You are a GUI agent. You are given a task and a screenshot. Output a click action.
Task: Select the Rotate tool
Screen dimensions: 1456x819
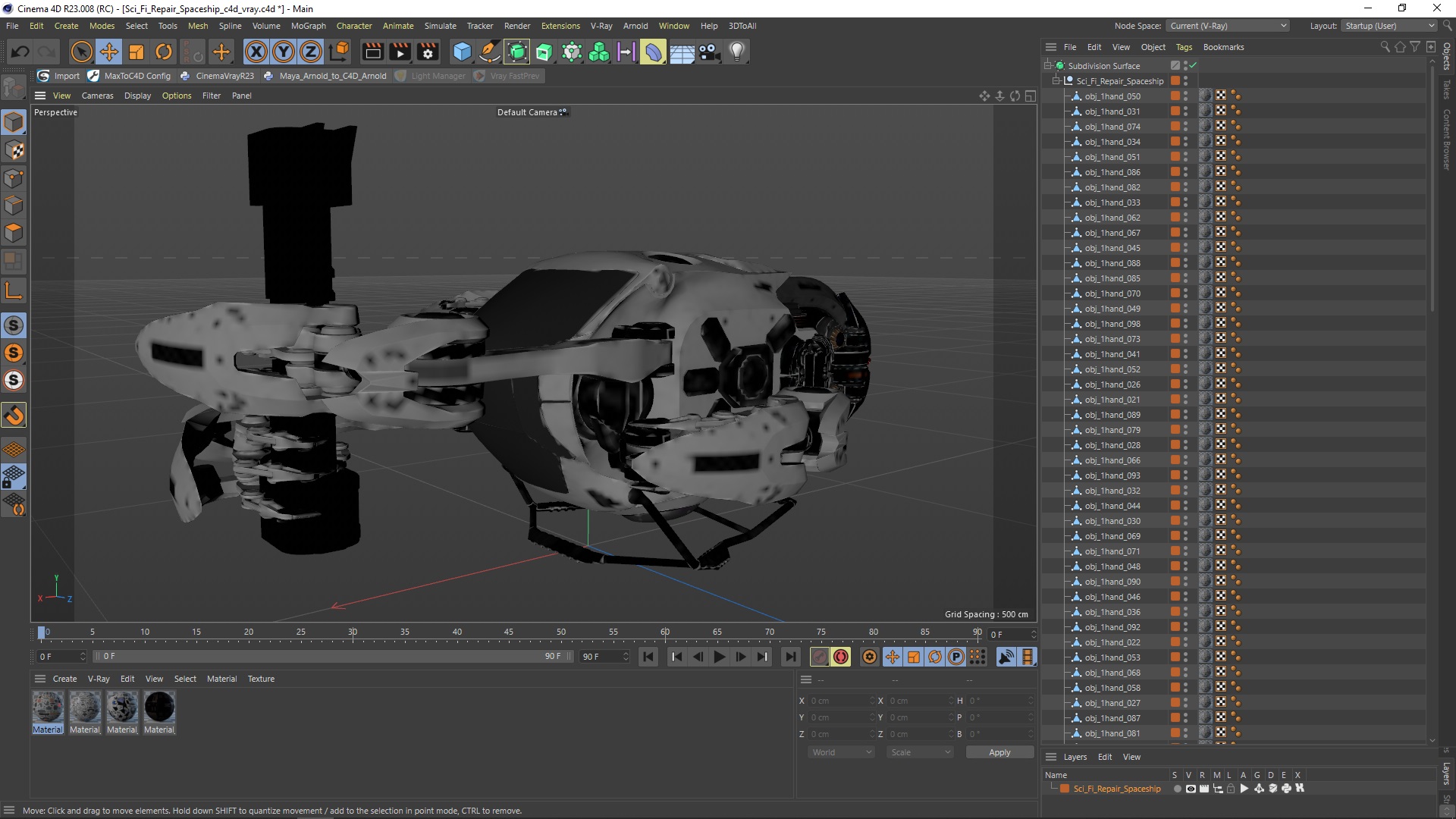click(x=164, y=52)
